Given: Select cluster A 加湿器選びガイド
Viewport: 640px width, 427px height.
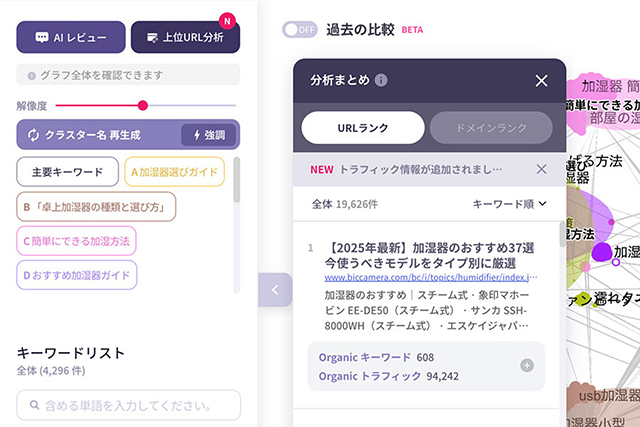Looking at the screenshot, I should coord(176,172).
